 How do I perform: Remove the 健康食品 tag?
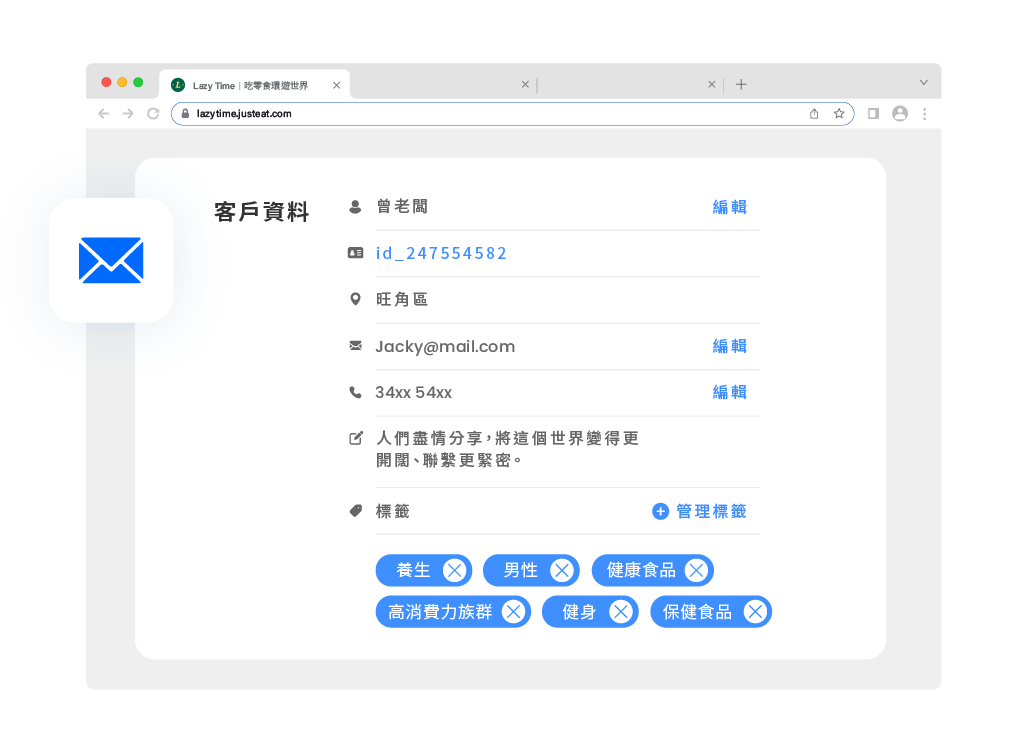coord(696,570)
